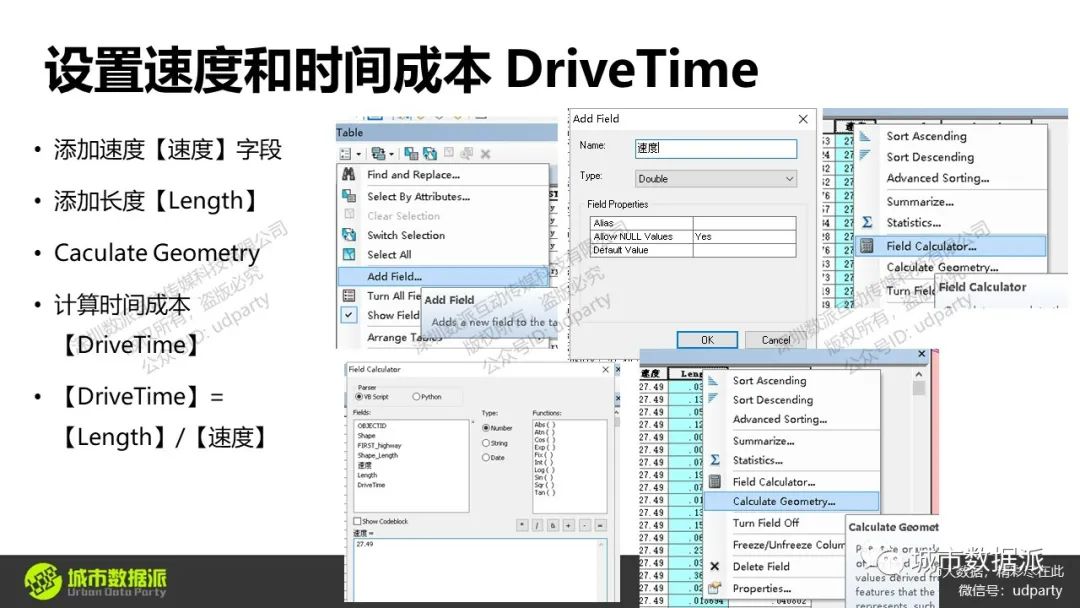Click the greyed Clear Selection toolbar icon
Screen dimensions: 1080x608
pos(449,154)
